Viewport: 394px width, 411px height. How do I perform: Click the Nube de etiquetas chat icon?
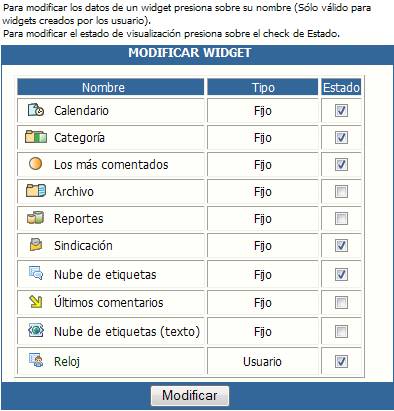[x=36, y=273]
